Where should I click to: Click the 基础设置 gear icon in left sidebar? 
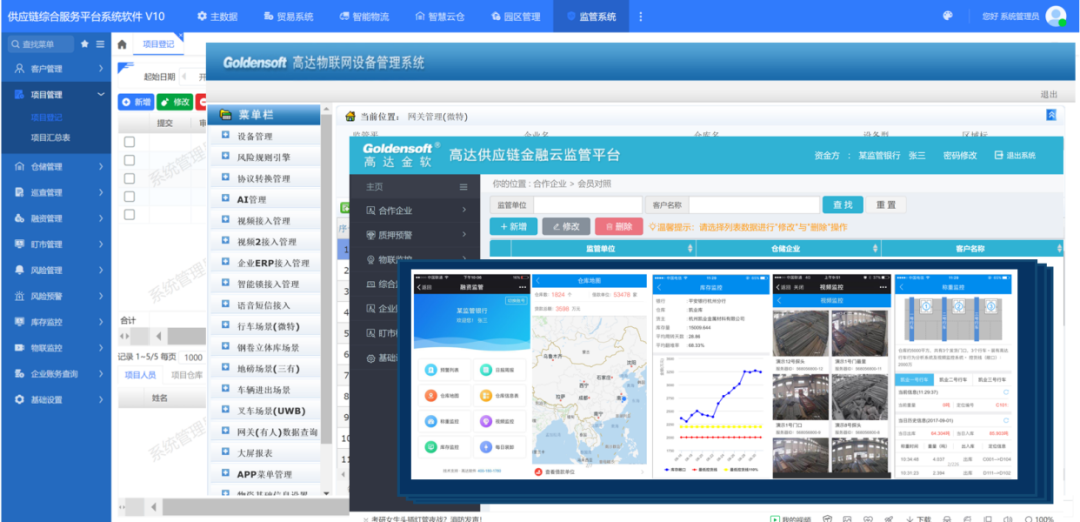point(19,399)
